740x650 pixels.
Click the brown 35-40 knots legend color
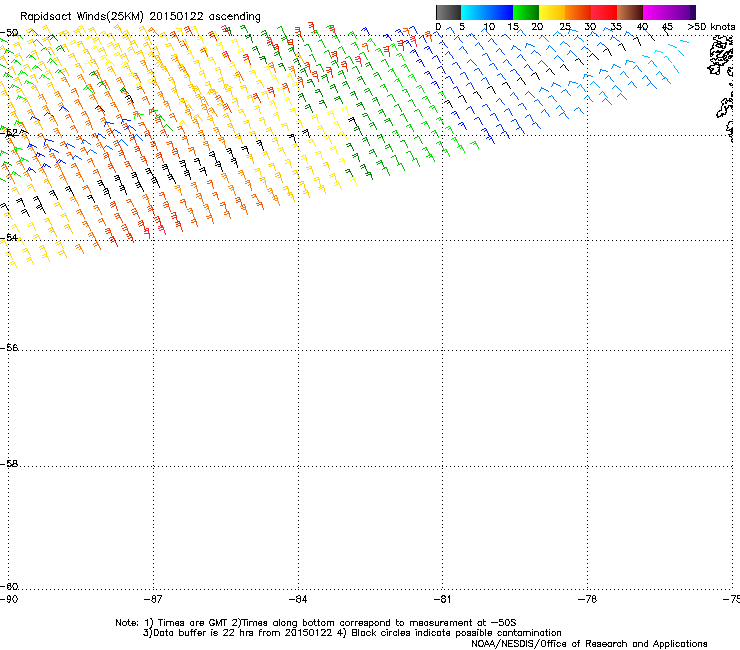click(x=630, y=12)
